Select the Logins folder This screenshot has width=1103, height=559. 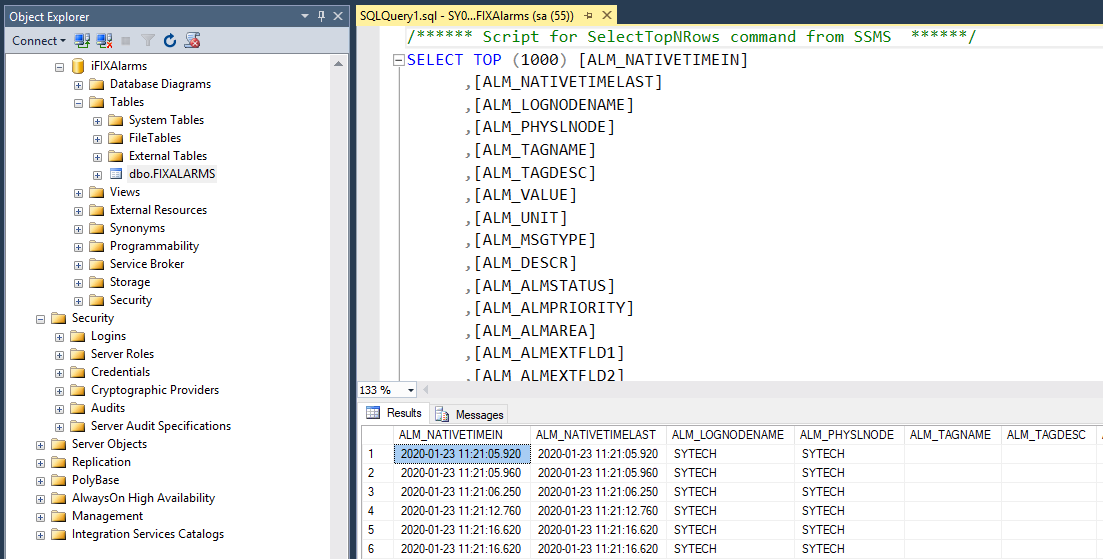(108, 335)
